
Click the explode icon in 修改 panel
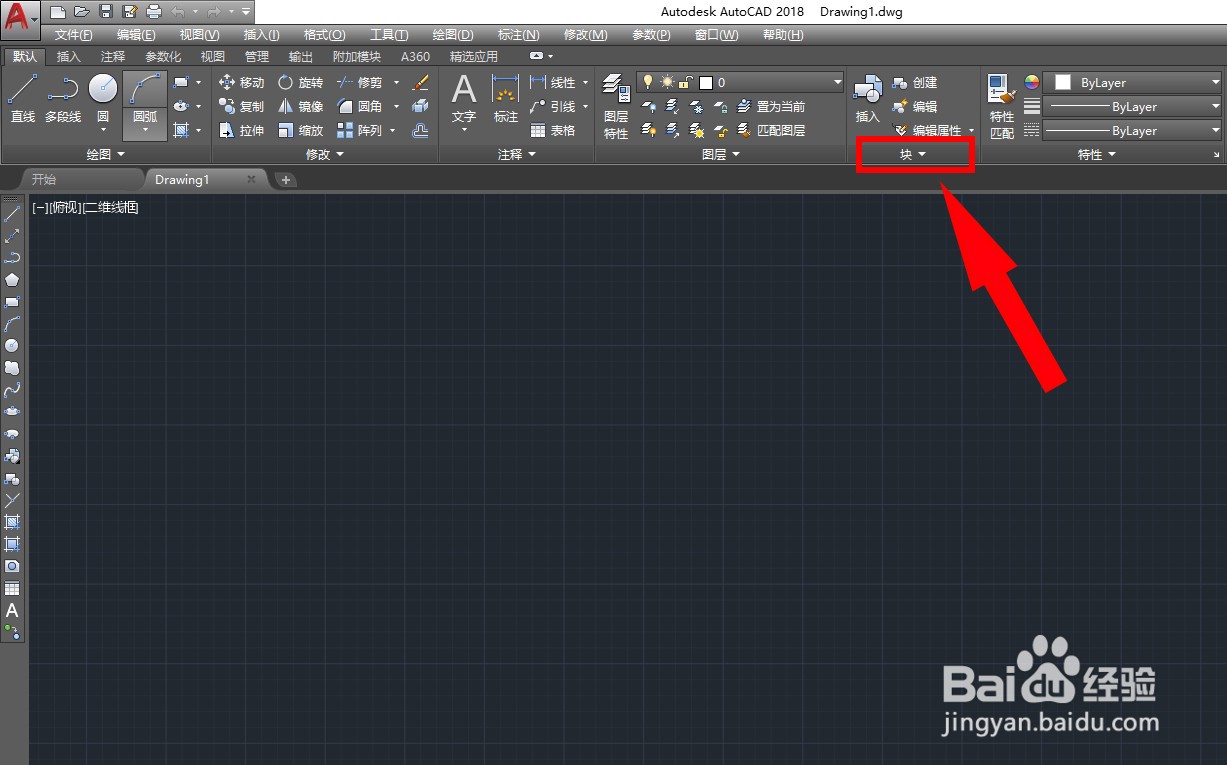coord(420,107)
